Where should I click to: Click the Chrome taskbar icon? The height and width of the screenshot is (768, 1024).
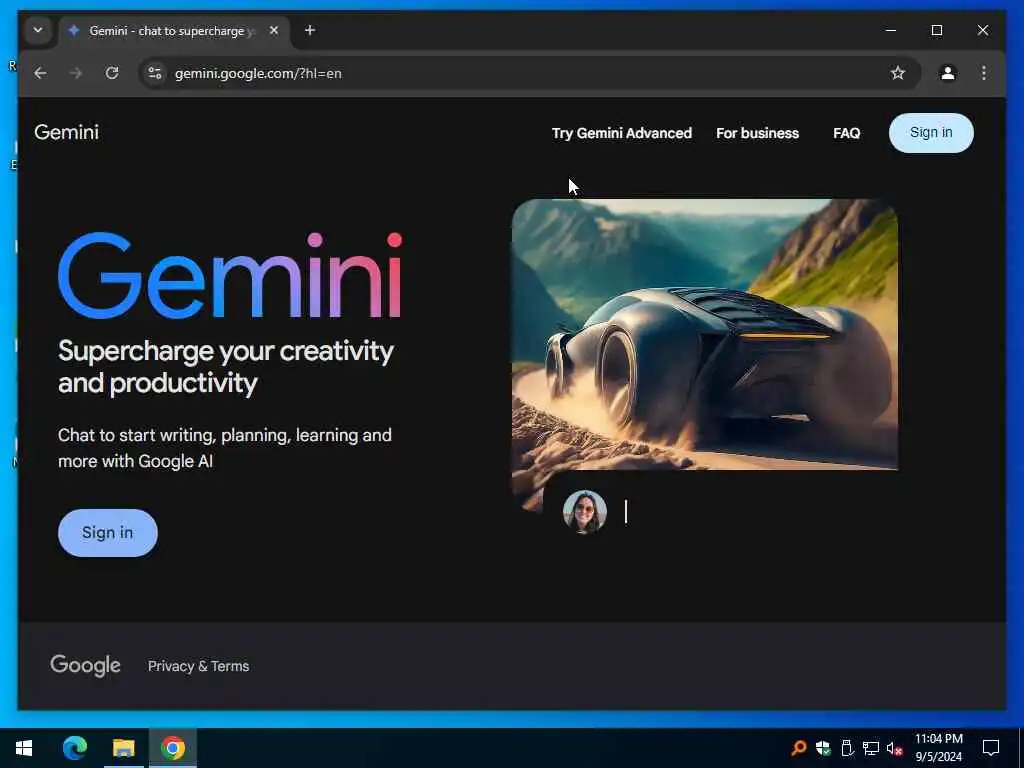173,748
